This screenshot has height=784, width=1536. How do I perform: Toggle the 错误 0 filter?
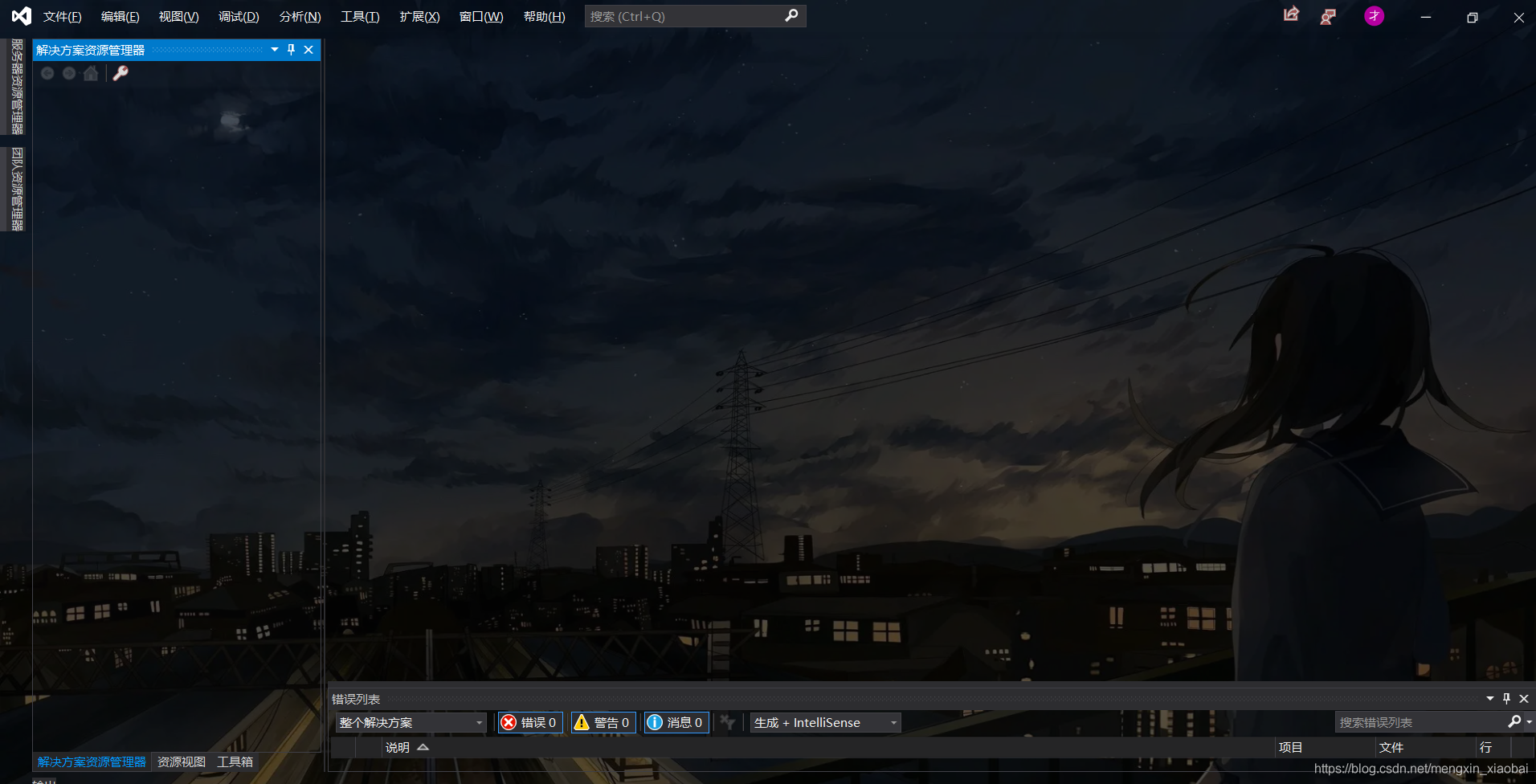[x=530, y=723]
